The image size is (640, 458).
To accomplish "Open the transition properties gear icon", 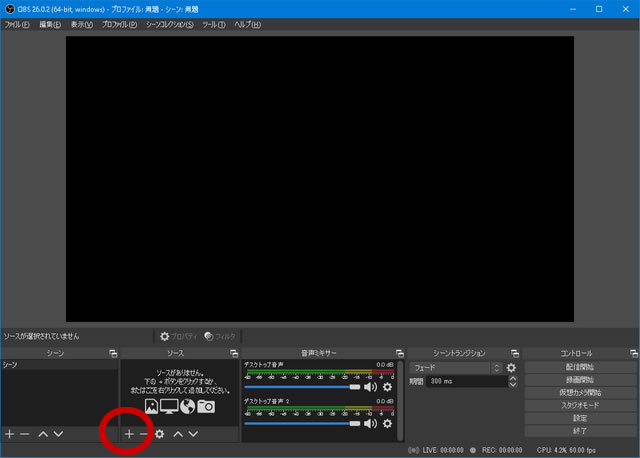I will [x=511, y=368].
